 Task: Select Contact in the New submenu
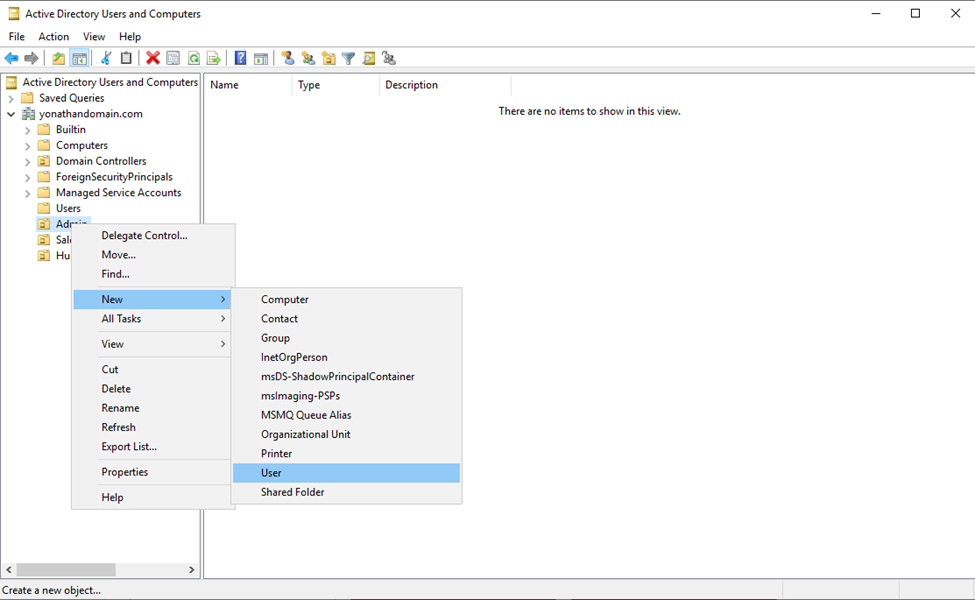(x=346, y=318)
